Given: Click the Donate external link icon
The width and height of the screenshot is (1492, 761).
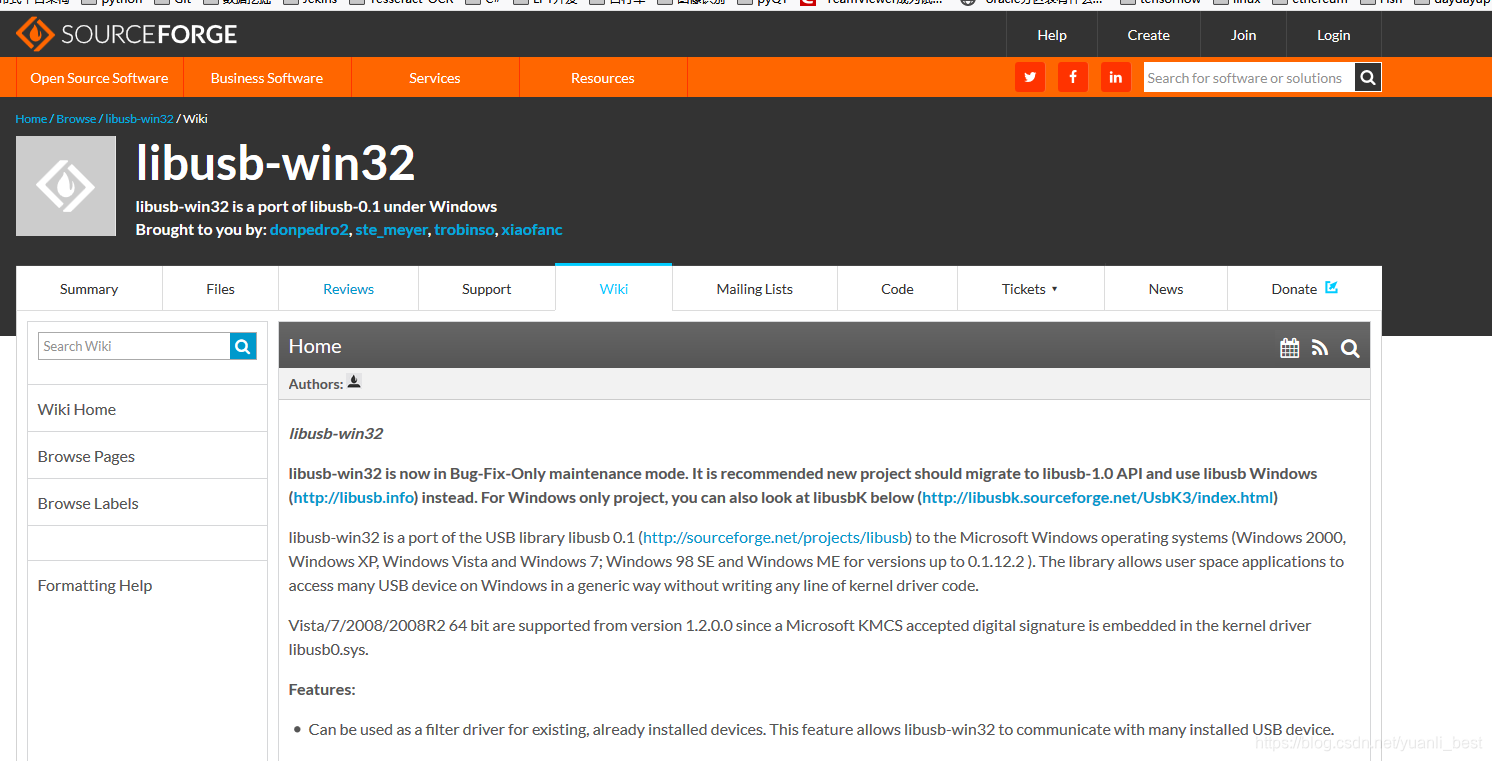Looking at the screenshot, I should click(1331, 287).
